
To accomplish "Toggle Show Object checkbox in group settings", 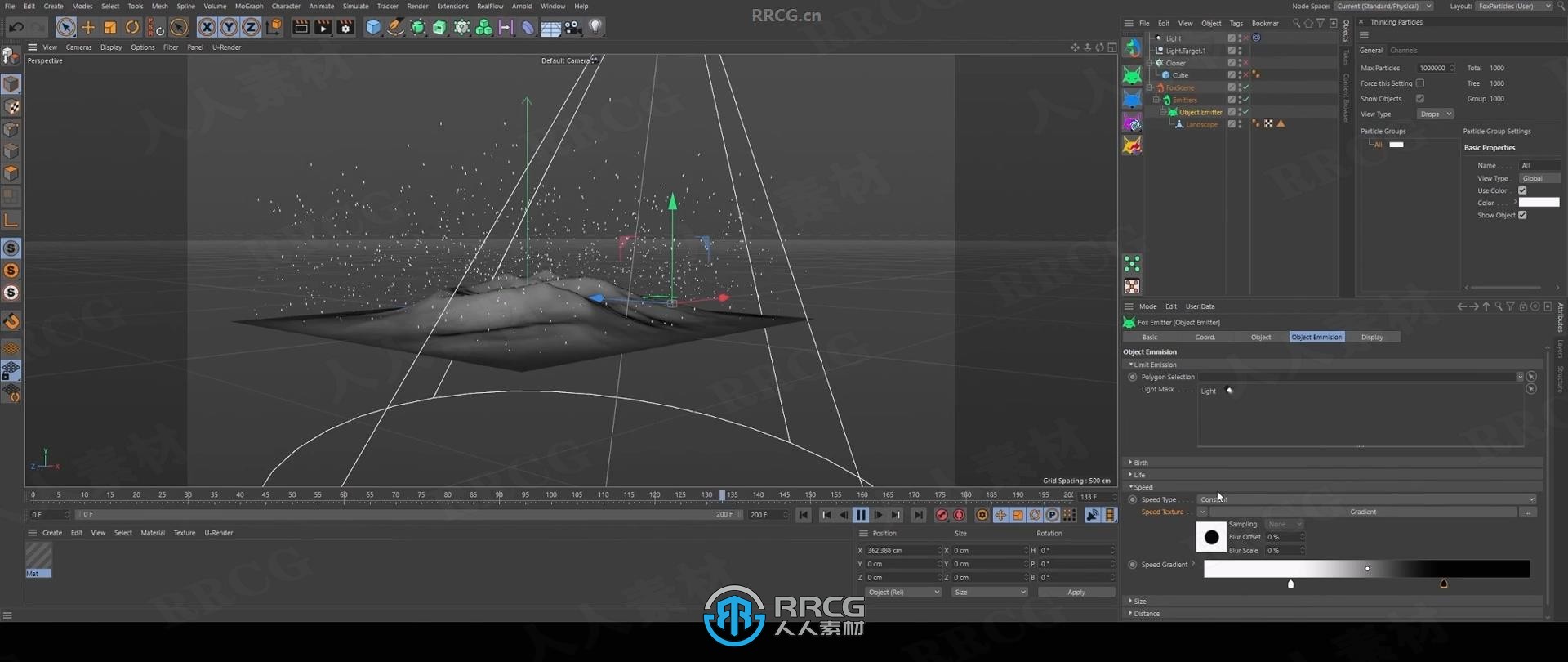I will tap(1522, 215).
